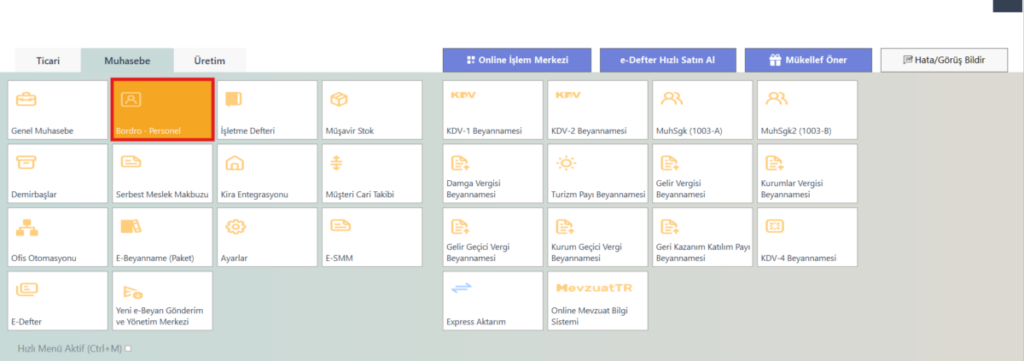Viewport: 1024px width, 361px height.
Task: Open the Kira Entegrasyonu tile
Action: [267, 174]
